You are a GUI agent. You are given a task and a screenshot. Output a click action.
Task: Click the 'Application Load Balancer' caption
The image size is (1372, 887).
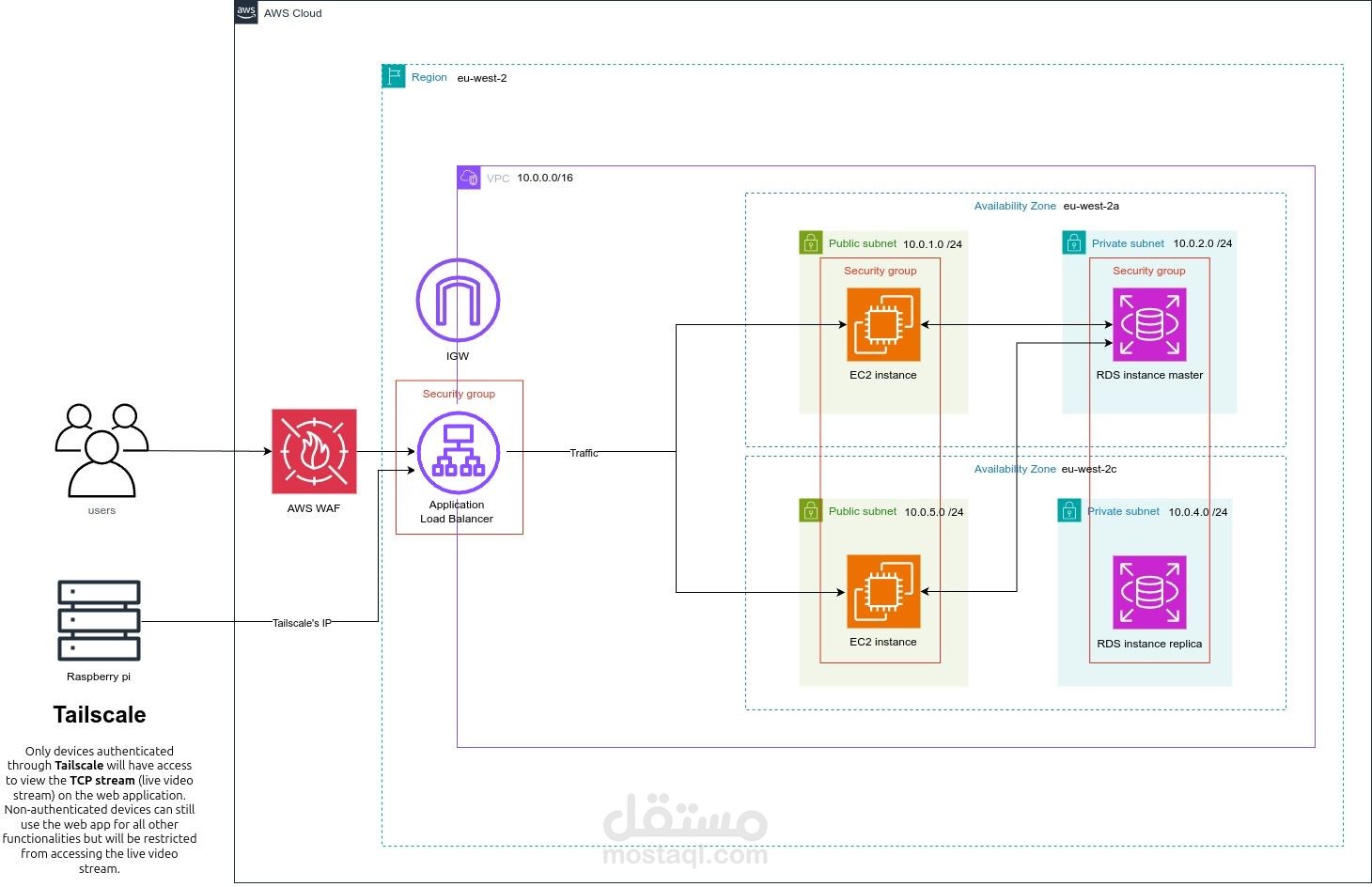coord(457,511)
